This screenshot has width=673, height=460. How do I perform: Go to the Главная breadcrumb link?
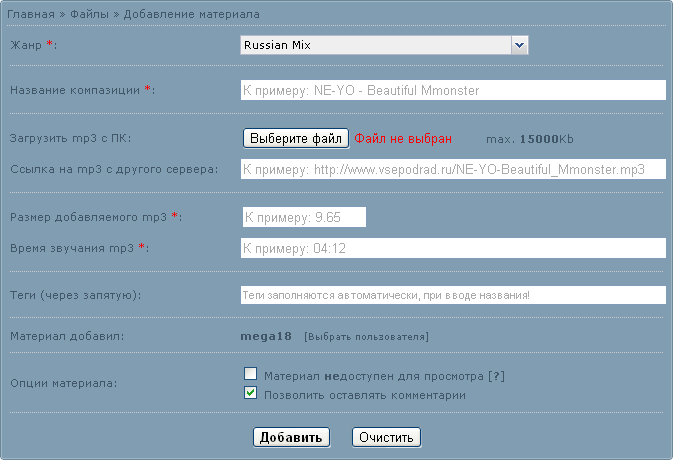(31, 14)
